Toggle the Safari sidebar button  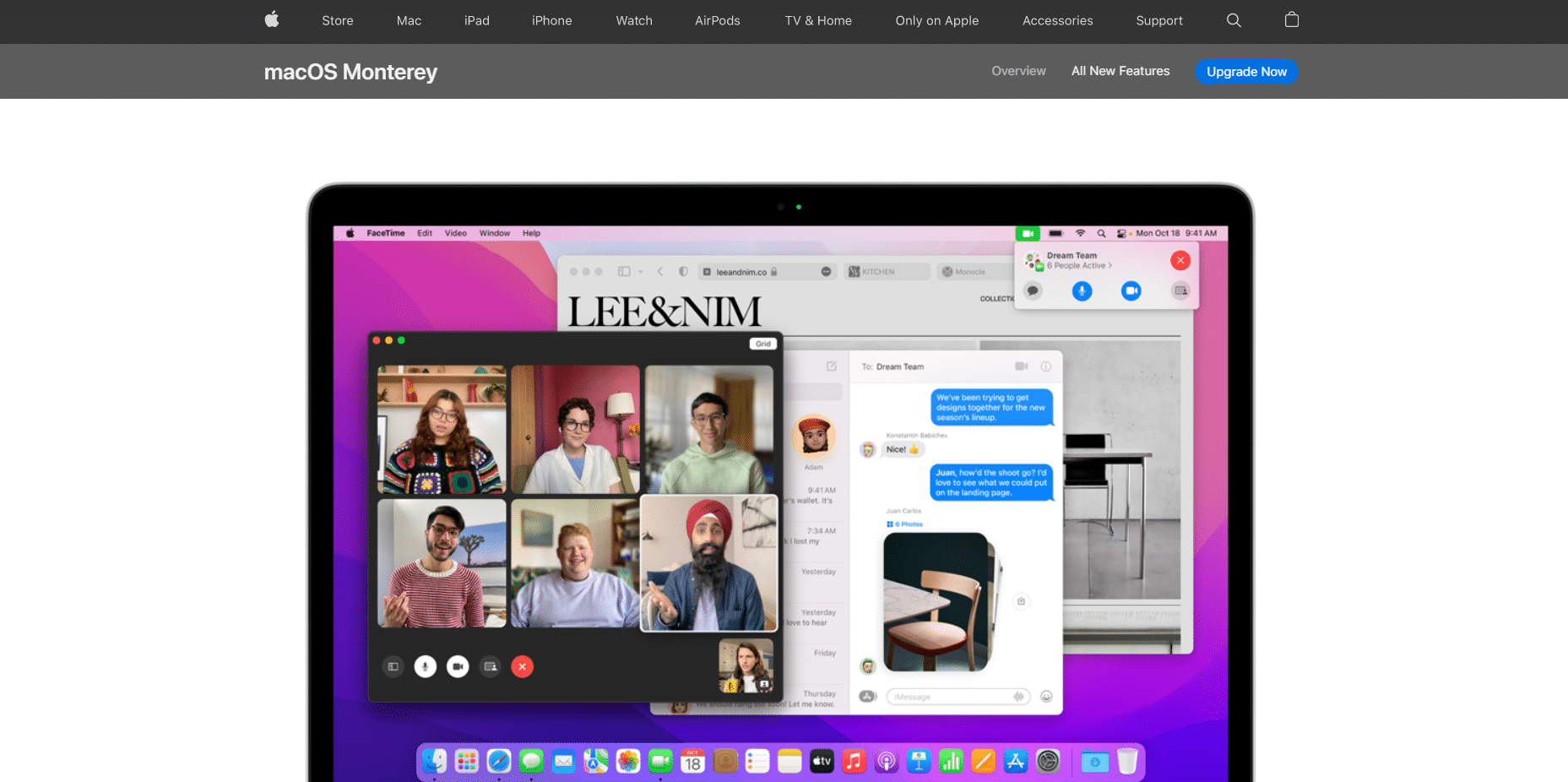tap(624, 272)
